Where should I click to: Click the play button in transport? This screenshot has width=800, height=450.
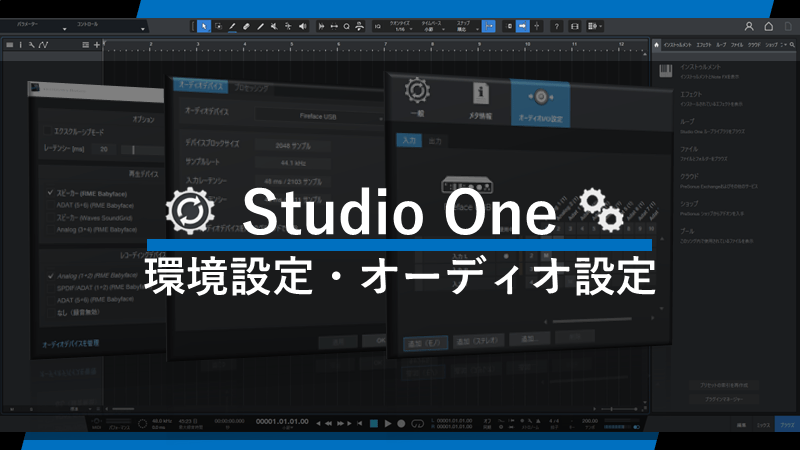point(388,423)
